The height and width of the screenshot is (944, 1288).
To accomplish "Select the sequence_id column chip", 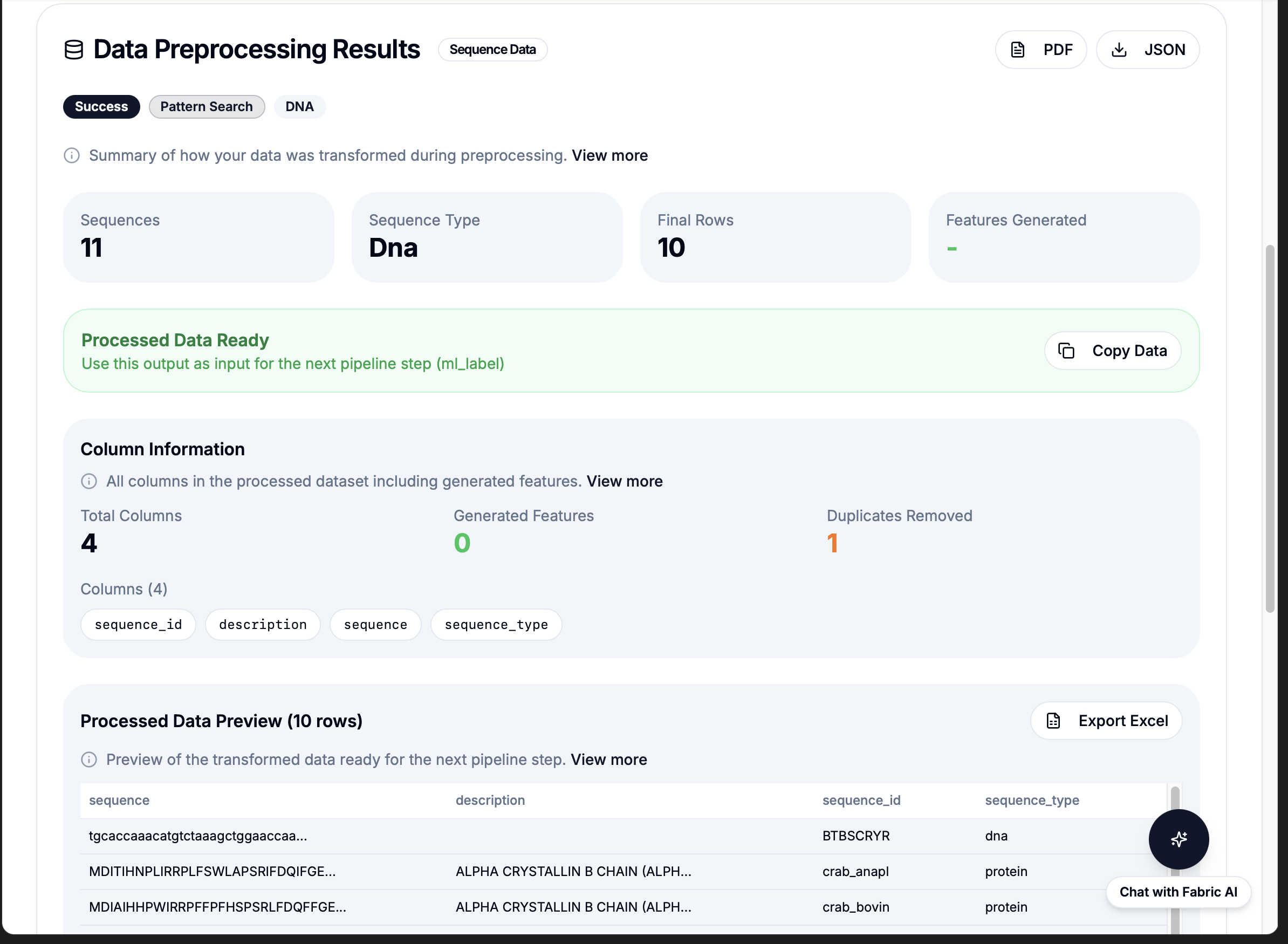I will [138, 625].
